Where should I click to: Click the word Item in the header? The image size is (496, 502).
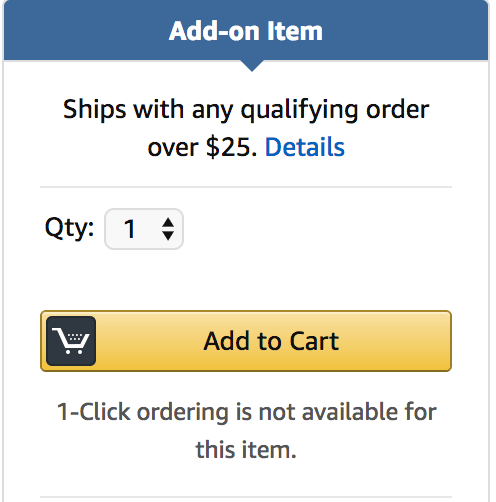[x=295, y=31]
